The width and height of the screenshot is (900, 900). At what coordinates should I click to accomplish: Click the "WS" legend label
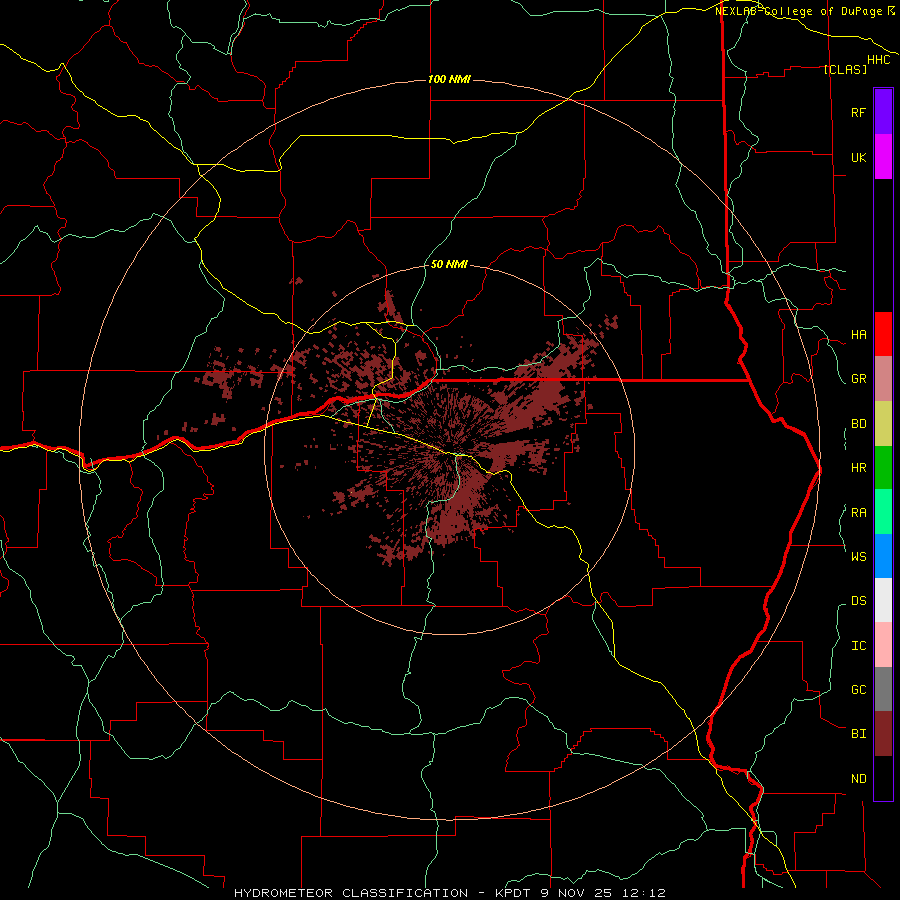pyautogui.click(x=858, y=556)
